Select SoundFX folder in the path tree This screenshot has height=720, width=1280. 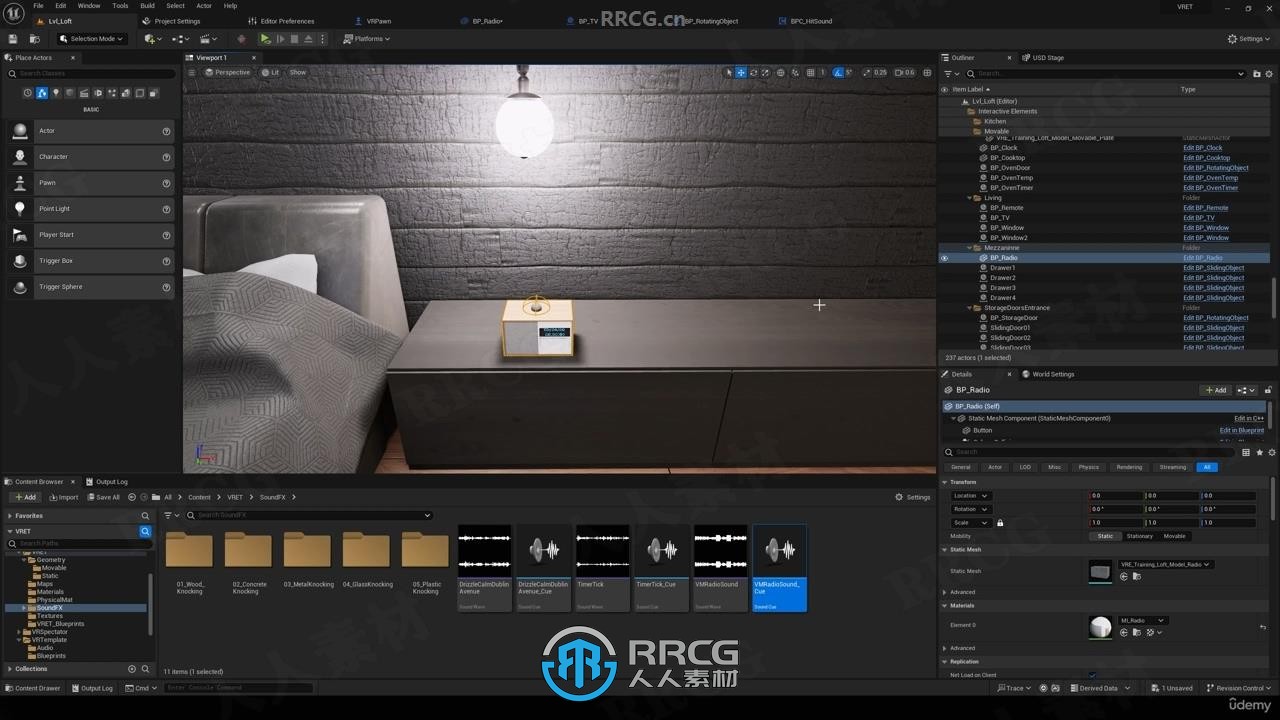pos(50,608)
